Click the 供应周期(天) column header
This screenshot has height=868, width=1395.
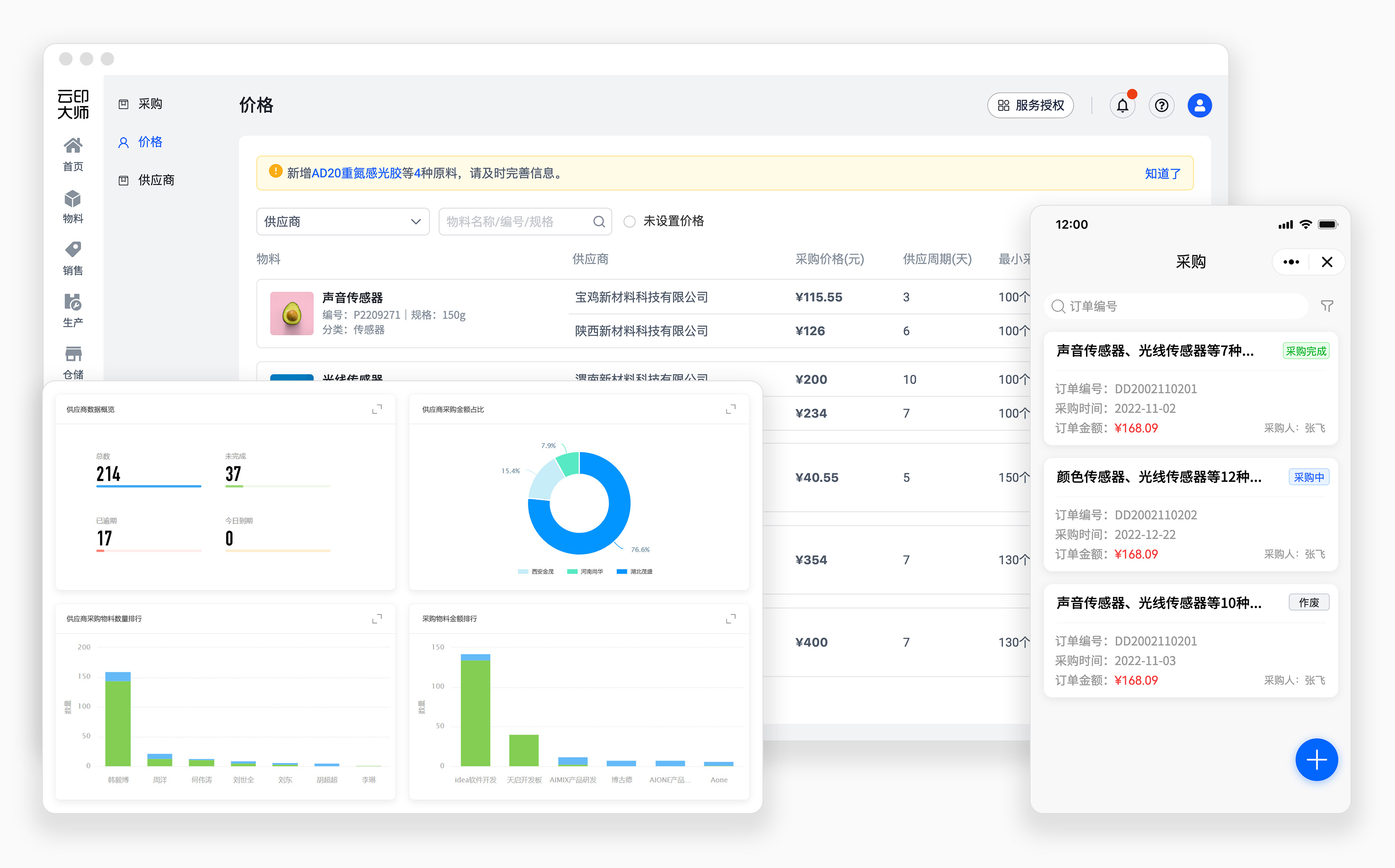(937, 259)
